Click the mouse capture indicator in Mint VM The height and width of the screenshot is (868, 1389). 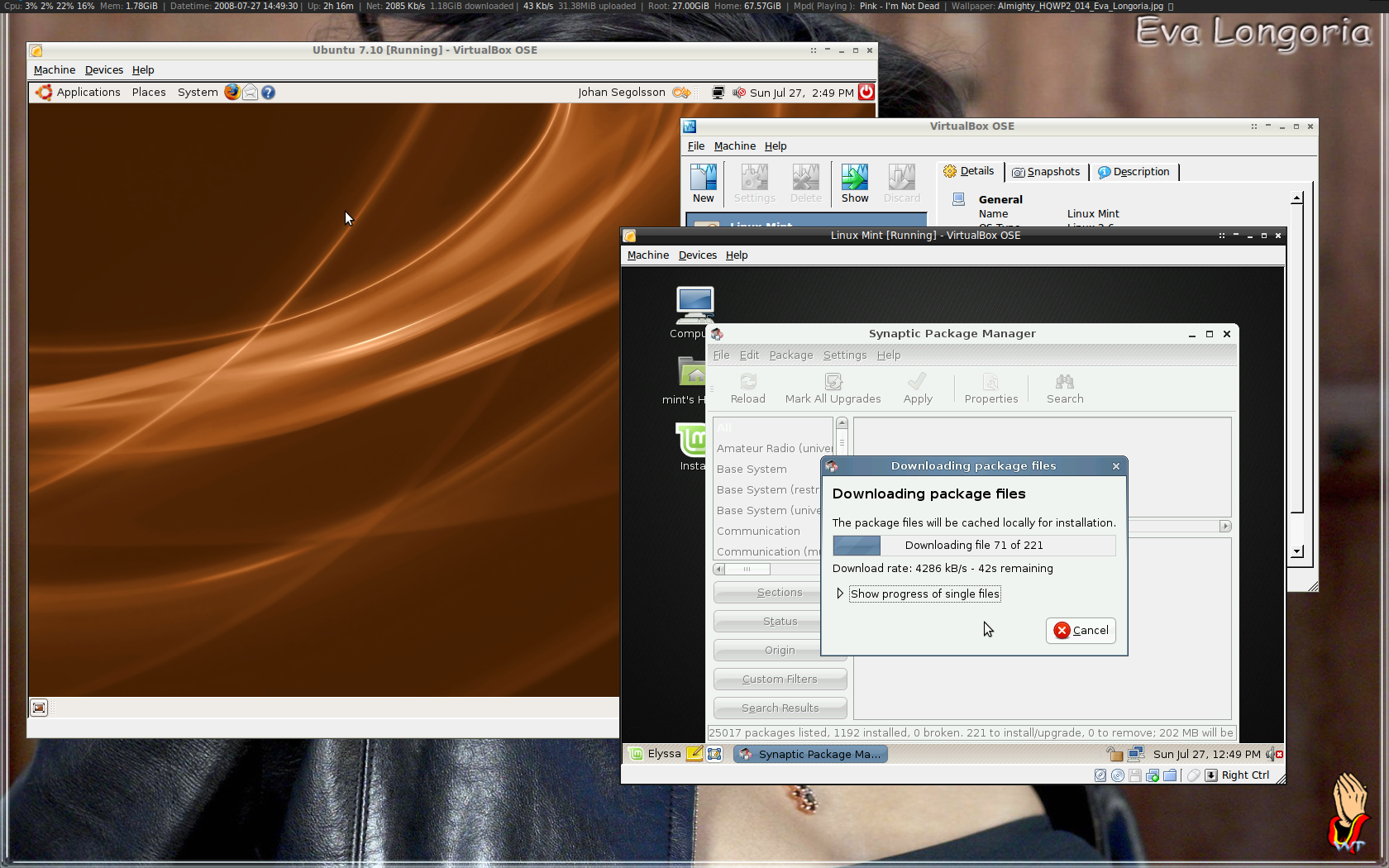pos(1193,775)
